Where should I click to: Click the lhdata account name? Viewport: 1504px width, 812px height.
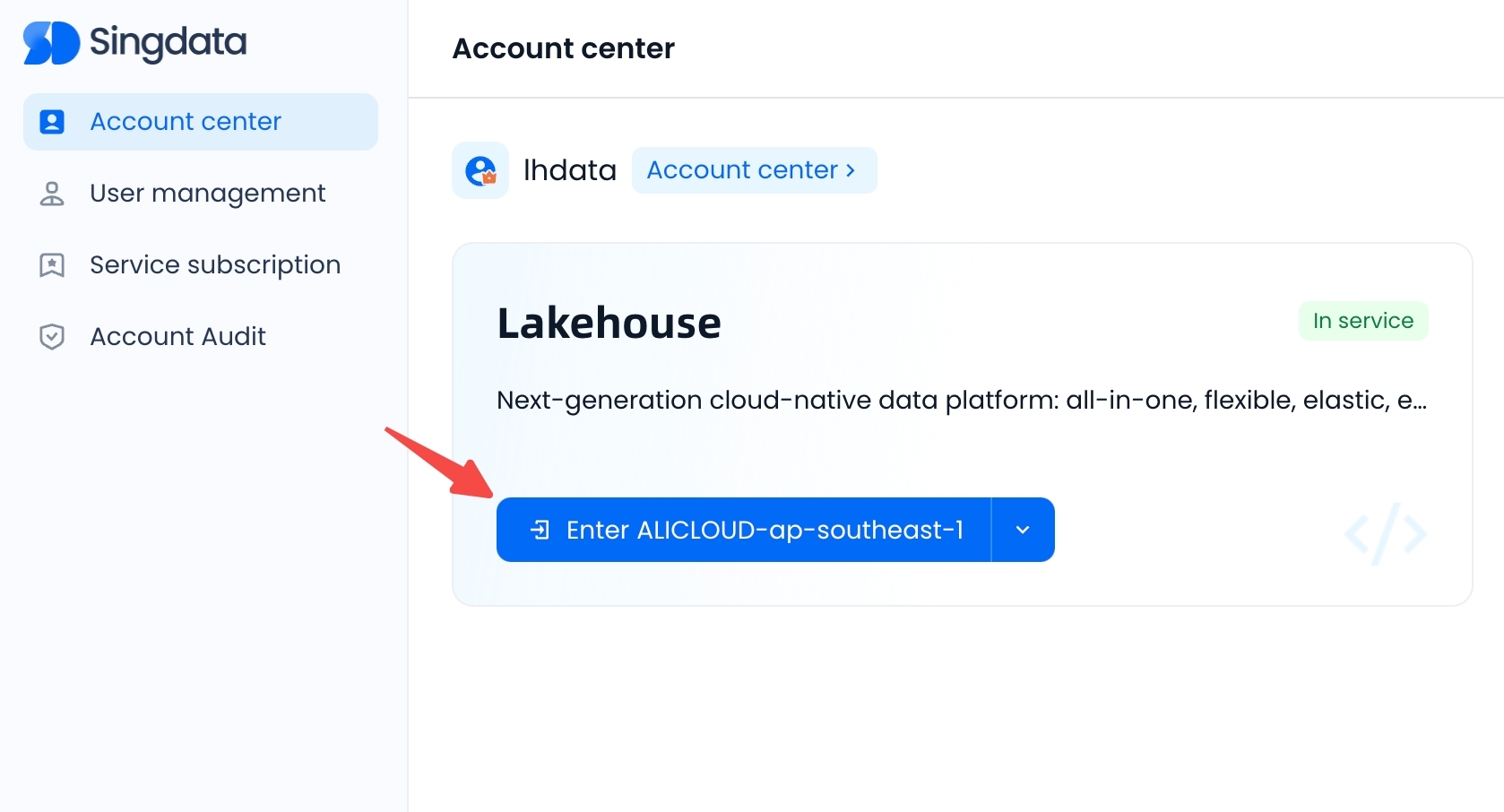(569, 170)
